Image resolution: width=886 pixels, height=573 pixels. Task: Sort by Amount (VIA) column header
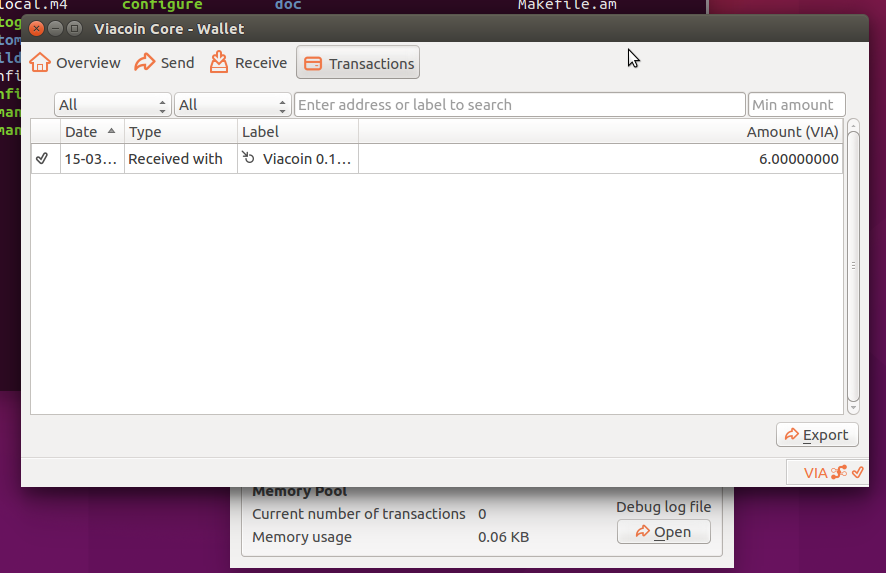click(601, 132)
